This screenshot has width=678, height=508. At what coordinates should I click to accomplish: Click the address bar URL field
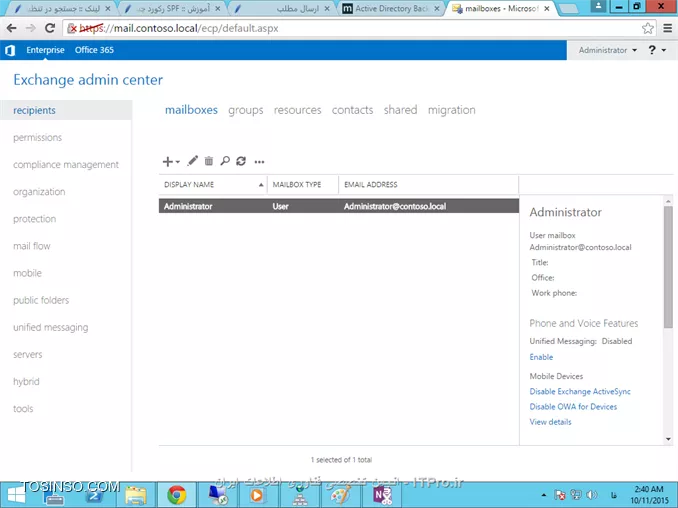pos(360,29)
